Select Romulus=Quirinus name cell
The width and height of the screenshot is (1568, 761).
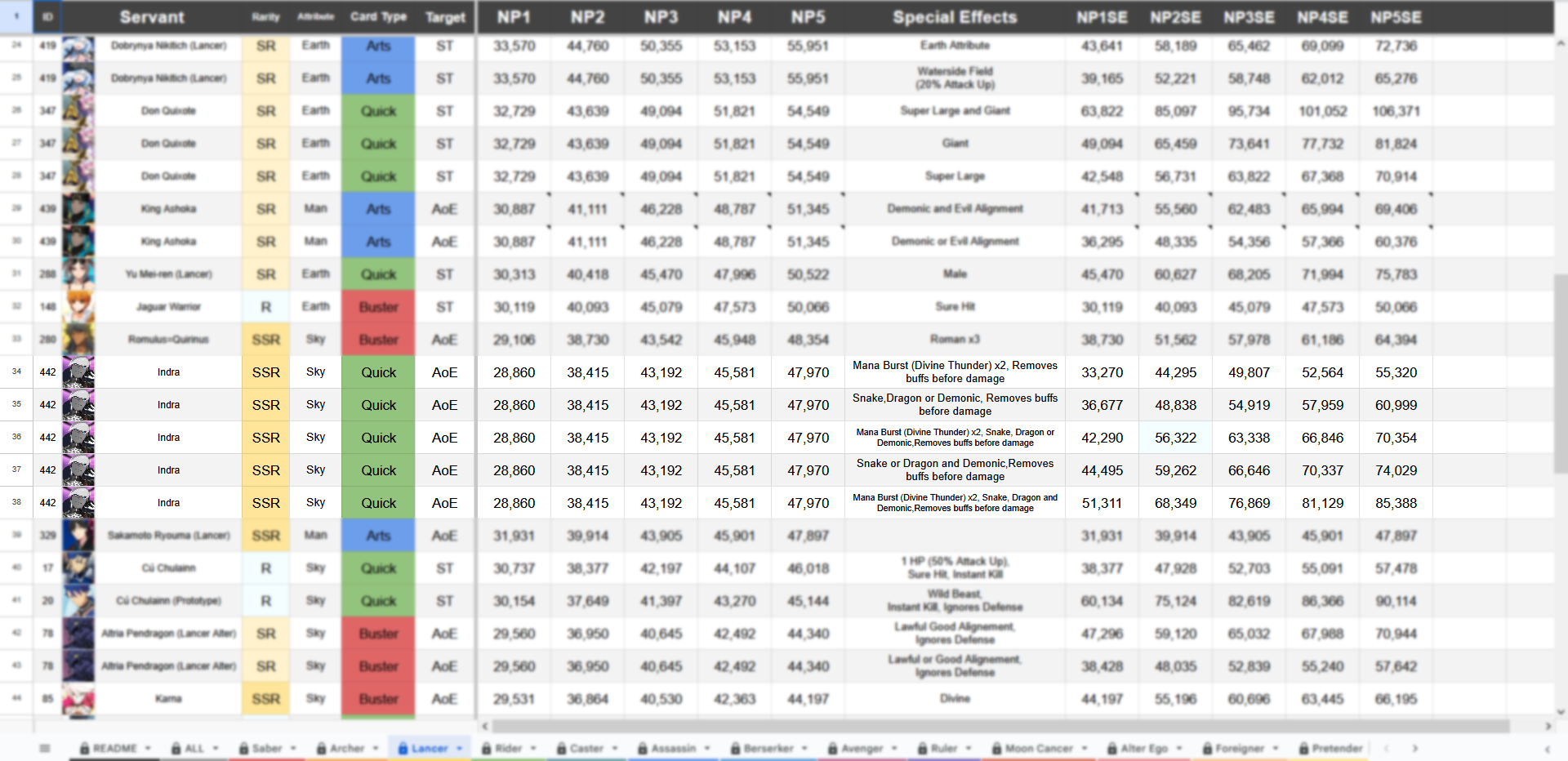168,340
